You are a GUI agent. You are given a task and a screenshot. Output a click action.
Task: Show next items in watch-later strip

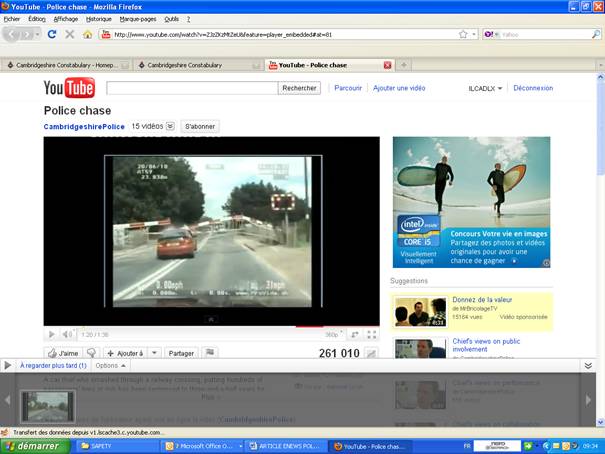click(x=588, y=400)
